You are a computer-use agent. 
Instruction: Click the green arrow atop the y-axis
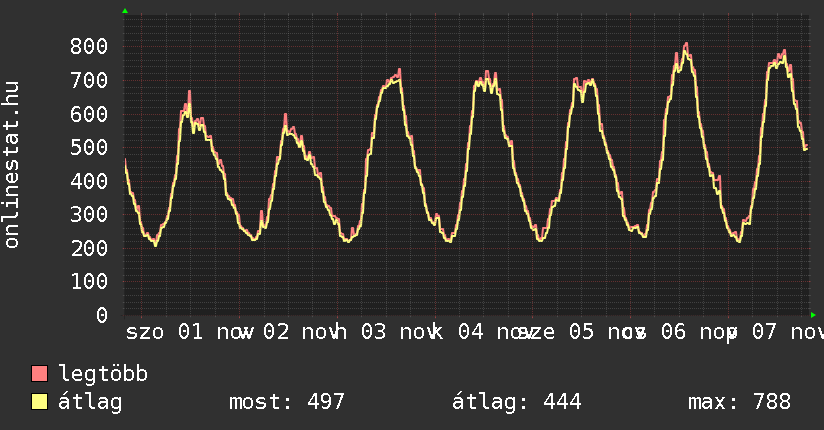tap(125, 11)
